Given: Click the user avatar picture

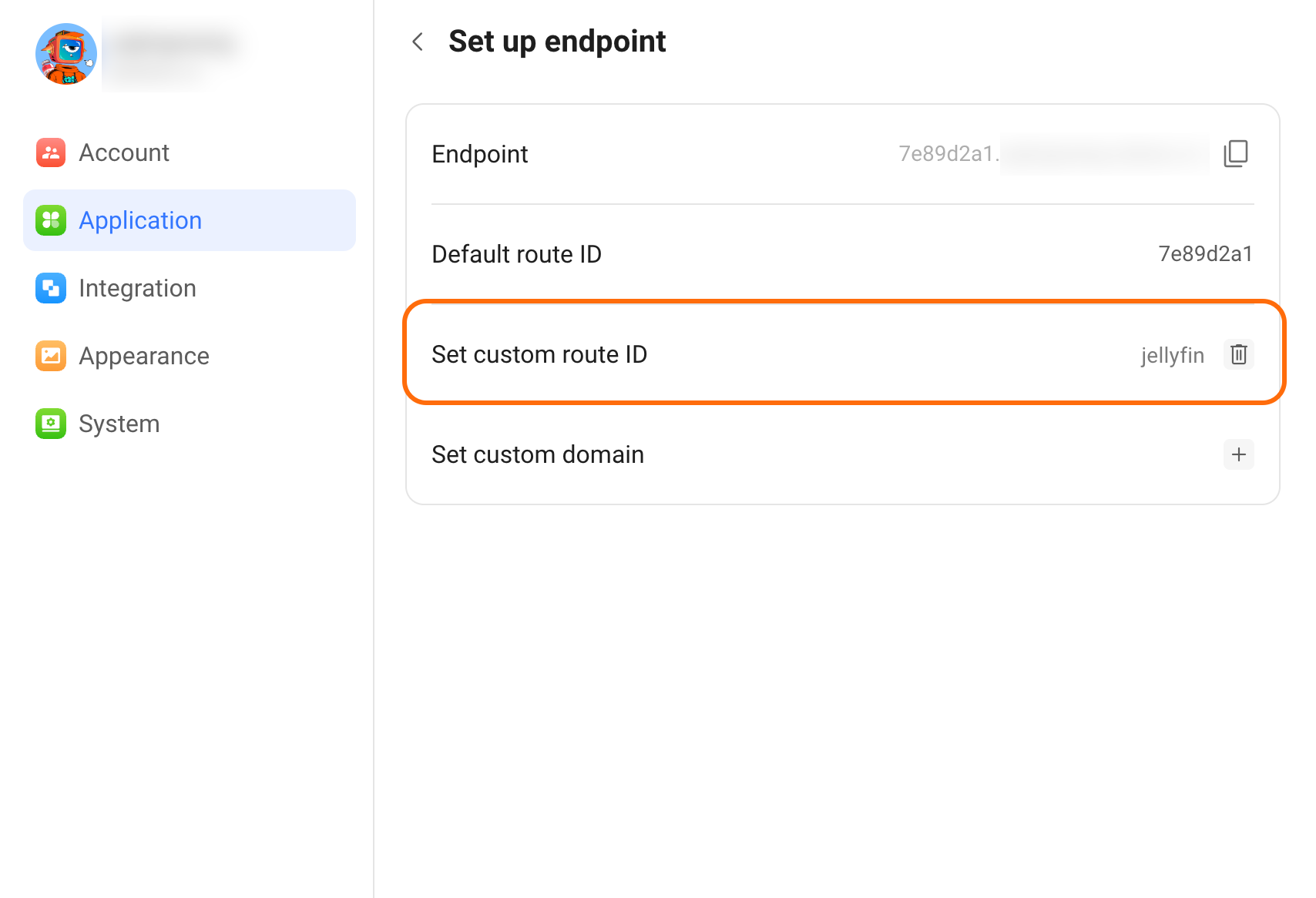Looking at the screenshot, I should click(66, 54).
